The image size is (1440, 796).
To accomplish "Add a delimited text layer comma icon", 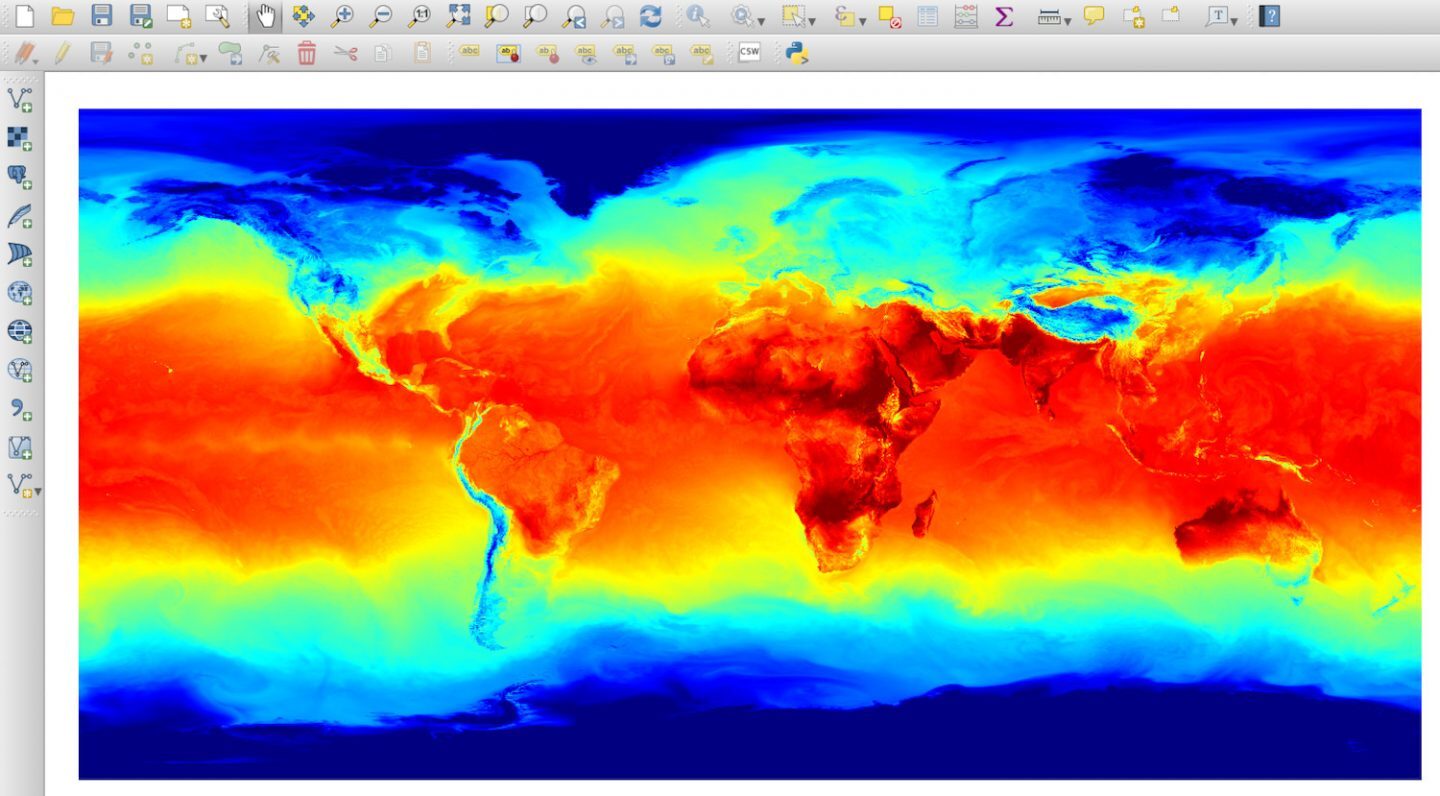I will 20,409.
